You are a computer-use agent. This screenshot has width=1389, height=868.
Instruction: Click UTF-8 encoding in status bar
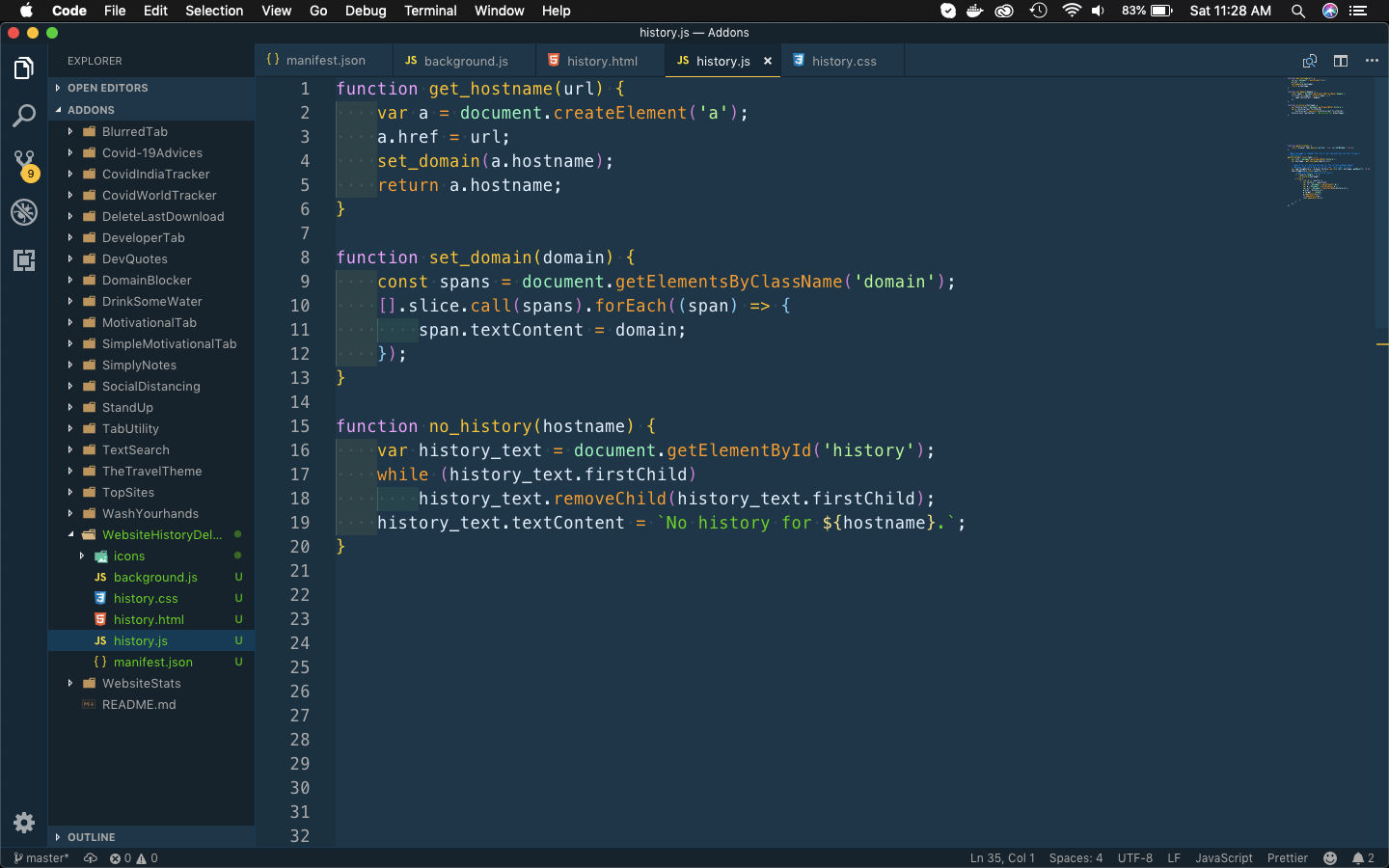tap(1135, 858)
